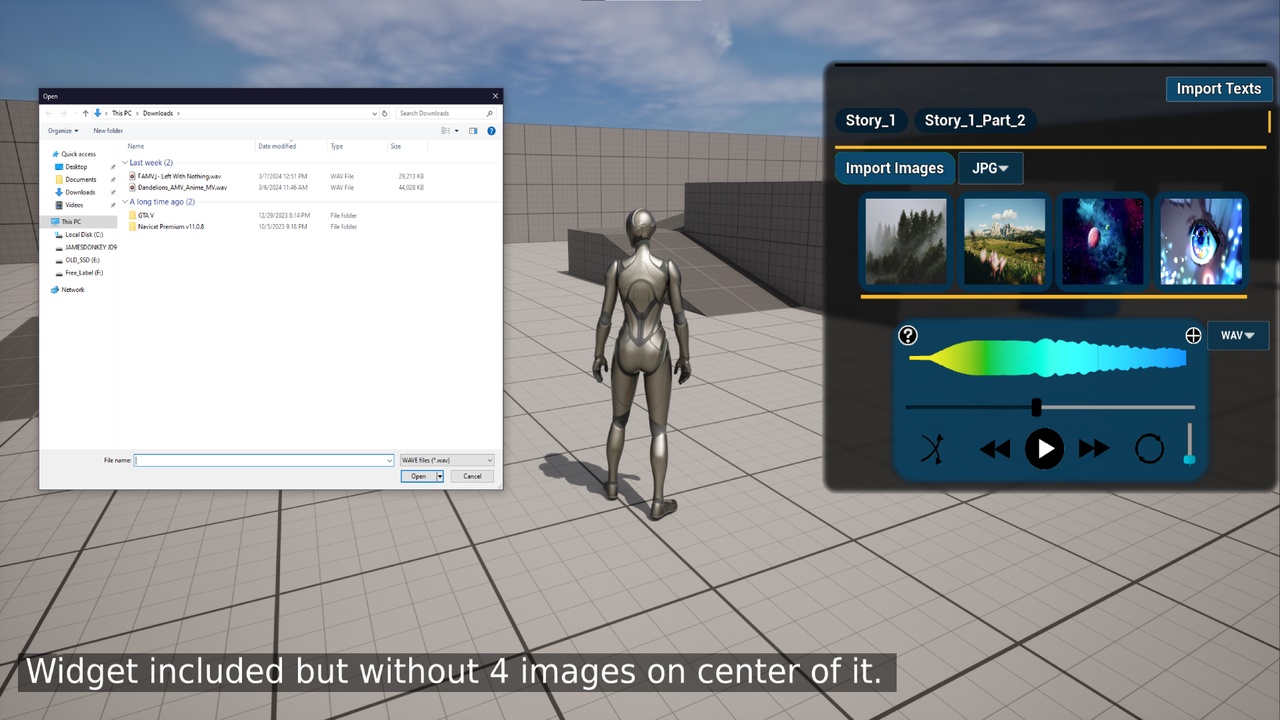
Task: Refresh the Downloads folder in the dialog
Action: click(385, 113)
